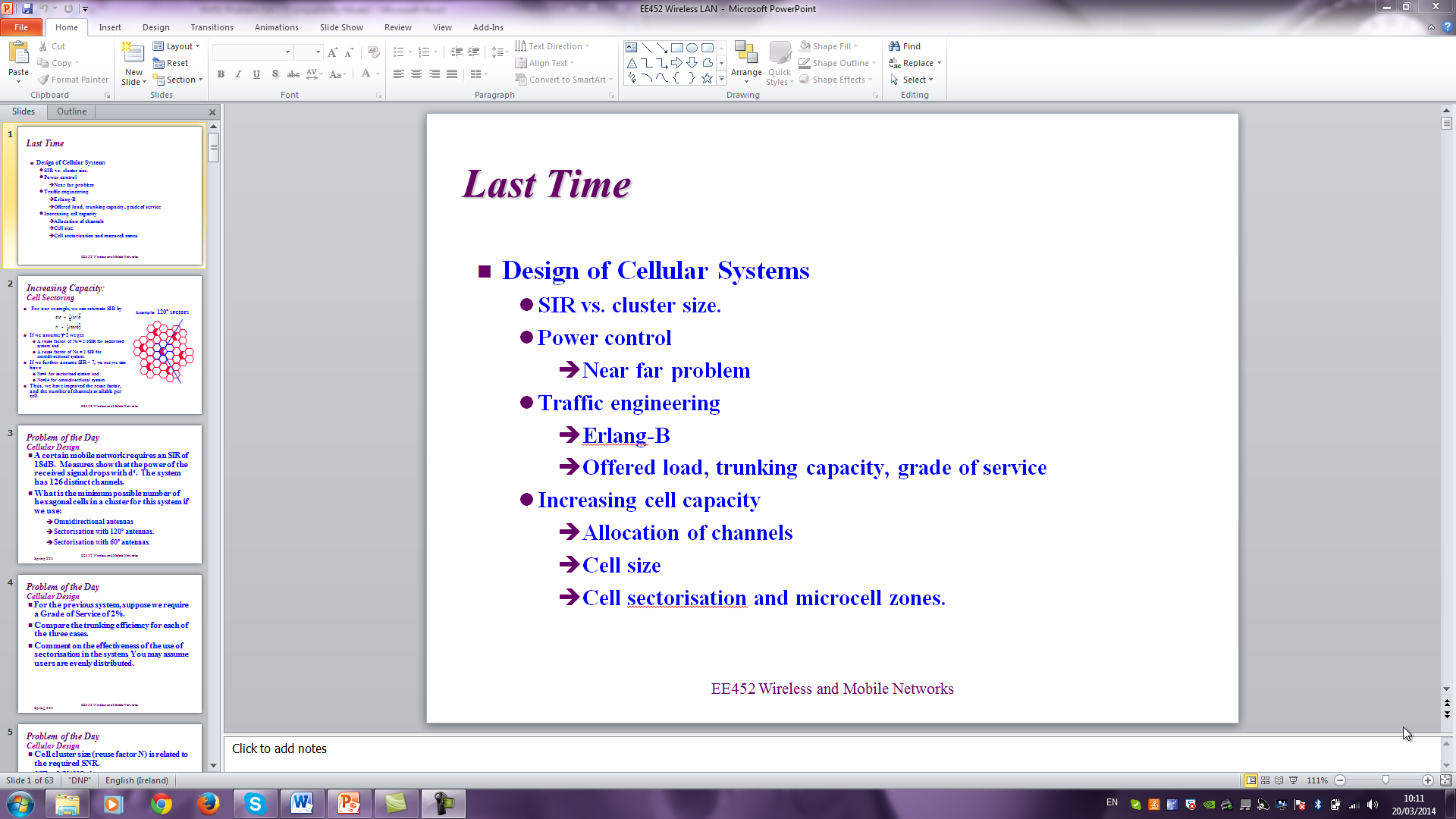Click the Find binoculars icon

coord(895,46)
